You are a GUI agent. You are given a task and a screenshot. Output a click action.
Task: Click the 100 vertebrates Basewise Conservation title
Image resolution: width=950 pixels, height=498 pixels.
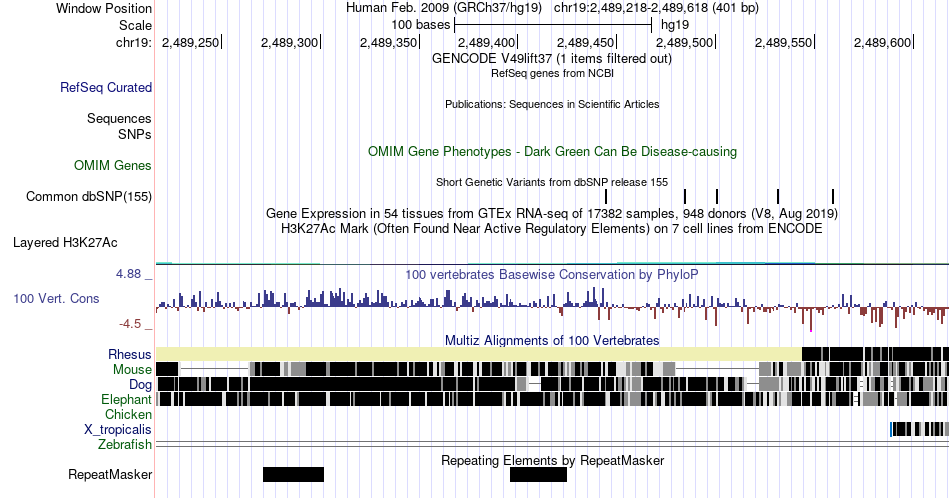coord(552,274)
